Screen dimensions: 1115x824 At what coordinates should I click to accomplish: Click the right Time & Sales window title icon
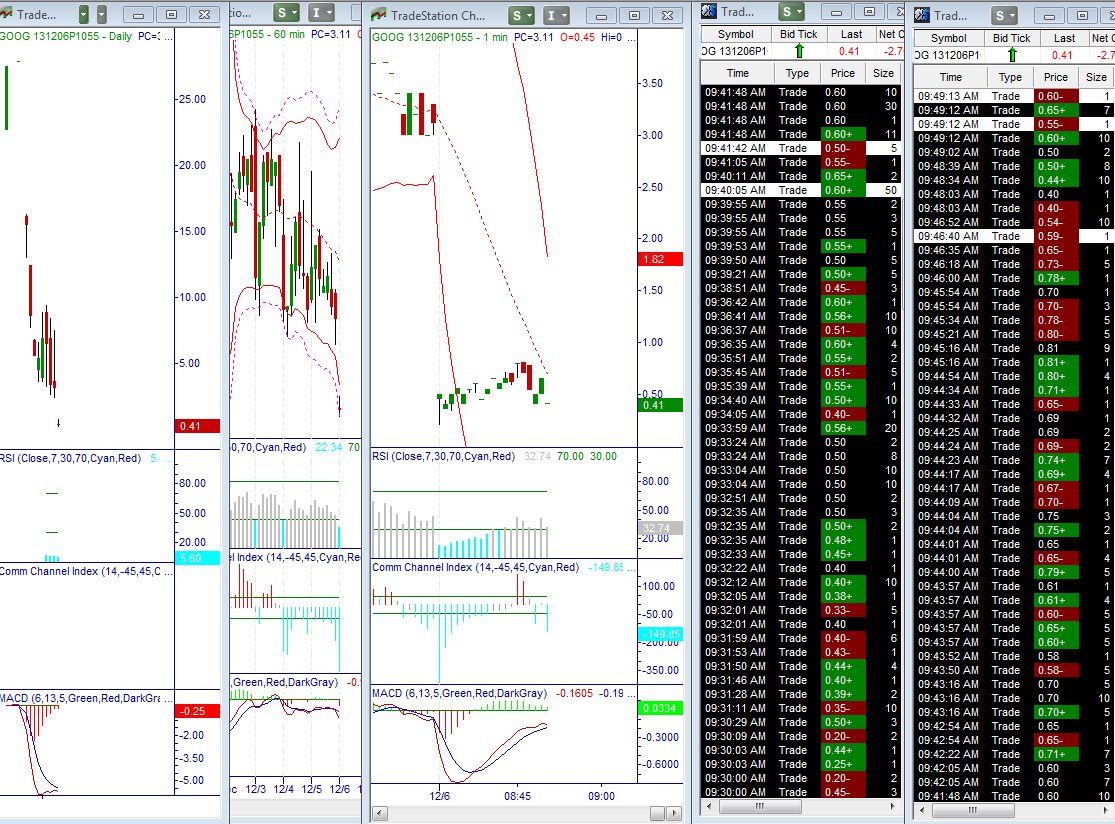[x=922, y=15]
